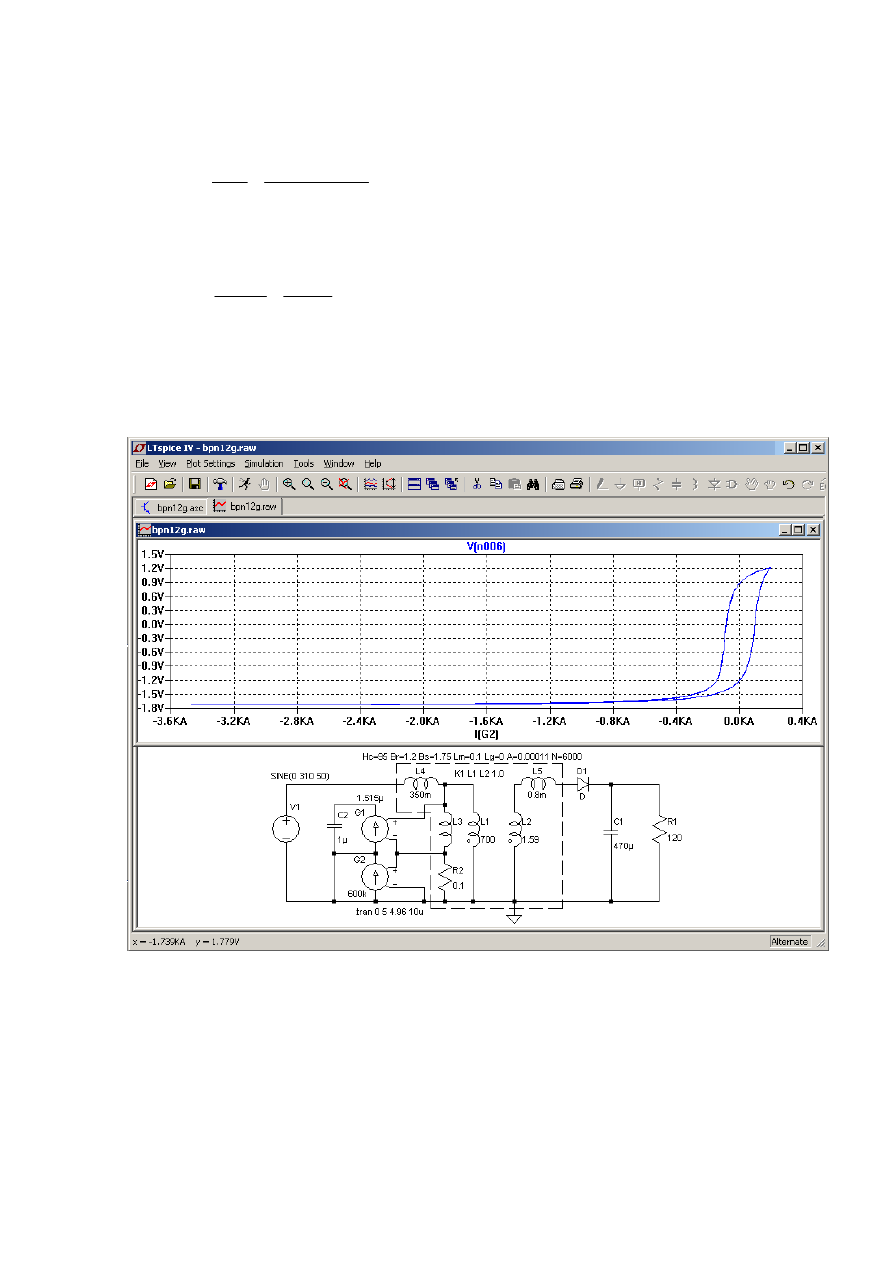Switch to the bpn12g.raw tab
Image resolution: width=893 pixels, height=1263 pixels.
click(246, 507)
